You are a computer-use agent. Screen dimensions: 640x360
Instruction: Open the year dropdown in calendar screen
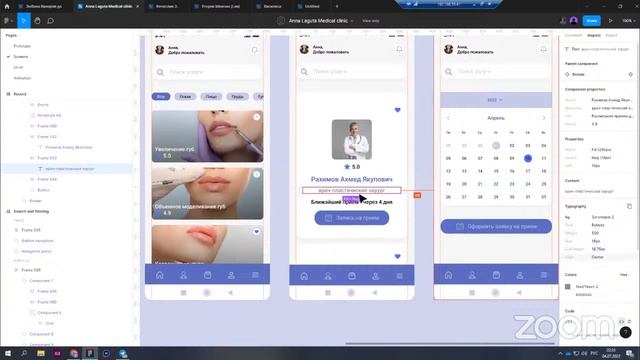point(495,100)
